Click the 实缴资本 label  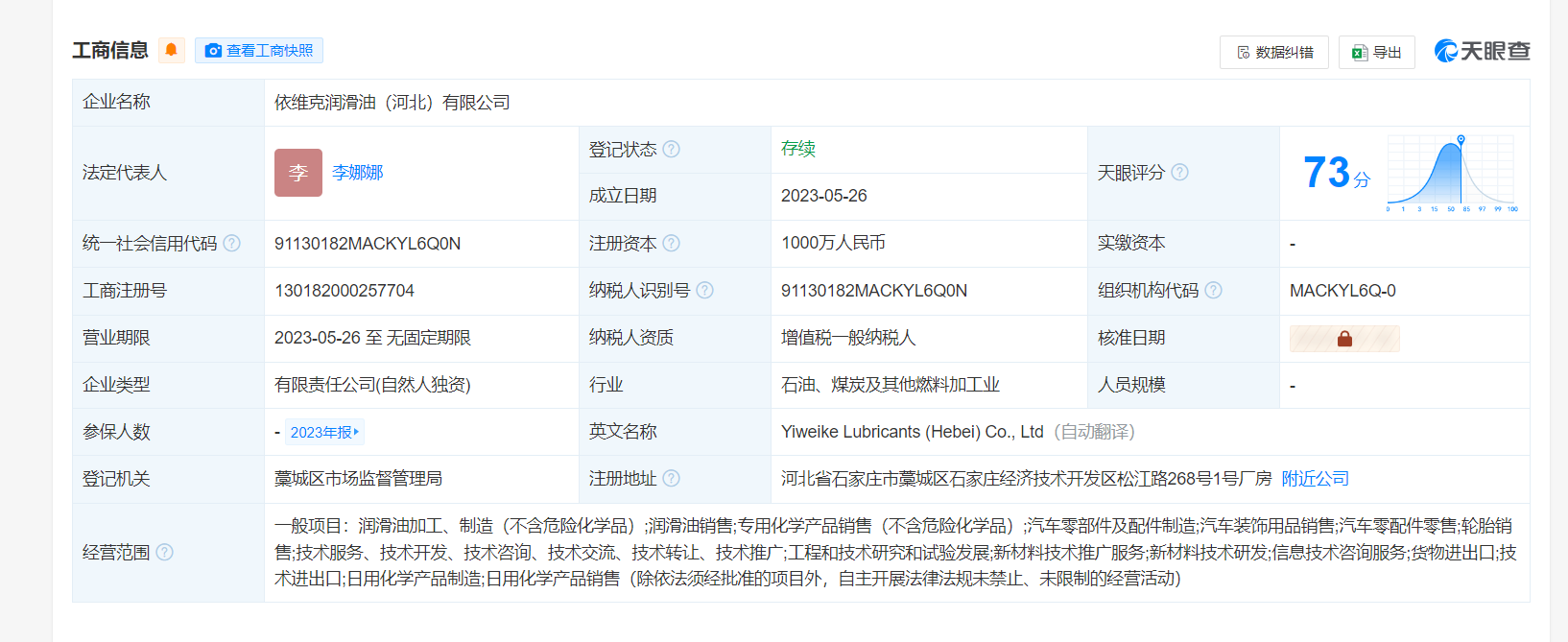(1131, 243)
